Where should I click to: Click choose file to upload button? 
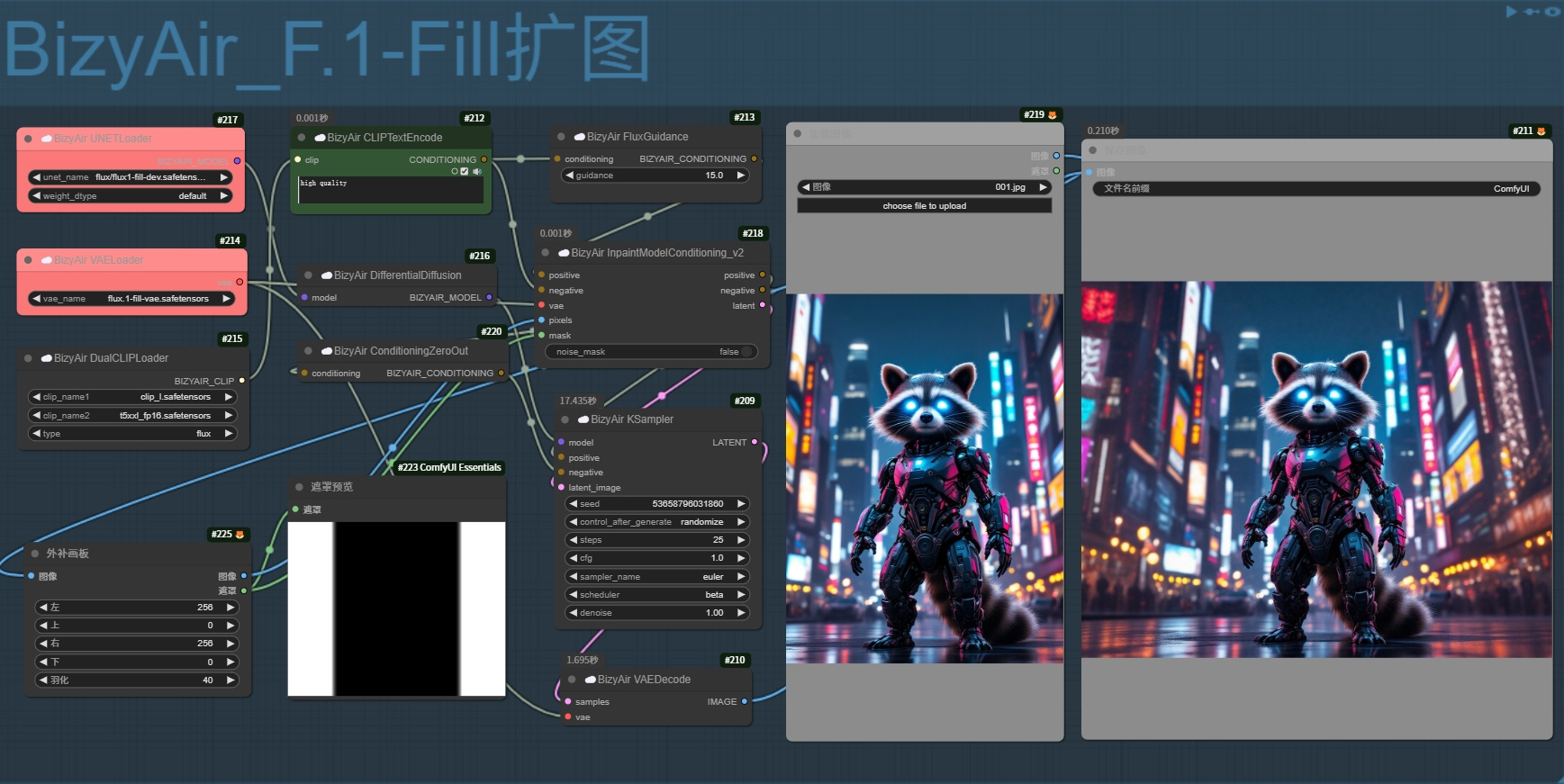(925, 206)
